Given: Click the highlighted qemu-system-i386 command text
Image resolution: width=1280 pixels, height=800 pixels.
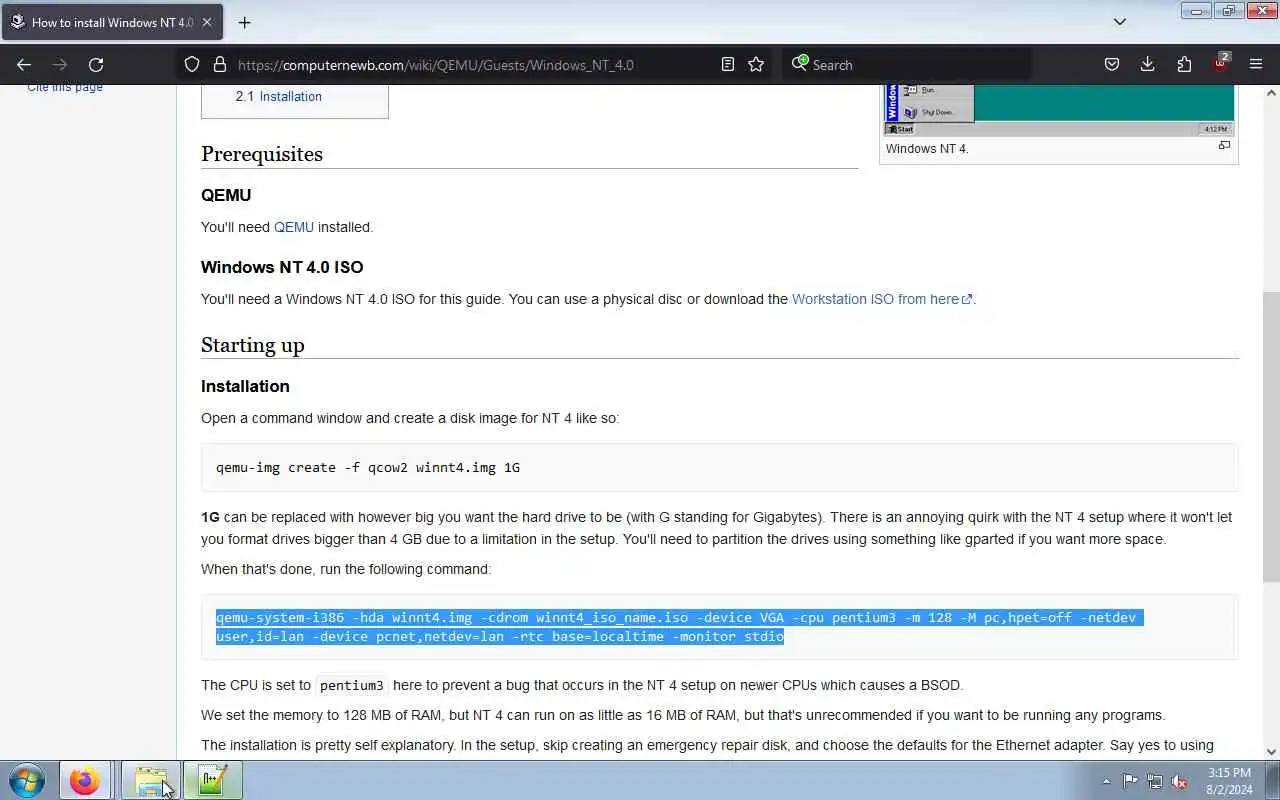Looking at the screenshot, I should [679, 627].
